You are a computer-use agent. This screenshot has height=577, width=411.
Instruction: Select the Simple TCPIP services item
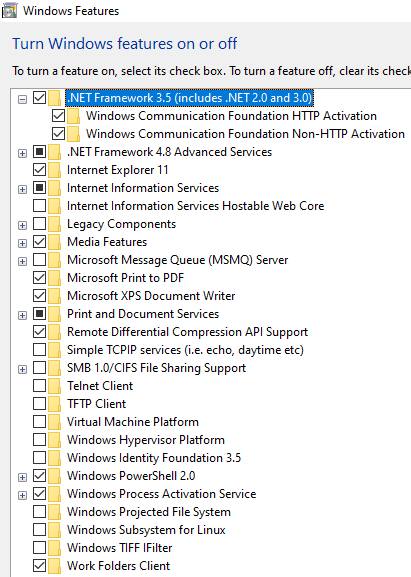(x=185, y=350)
